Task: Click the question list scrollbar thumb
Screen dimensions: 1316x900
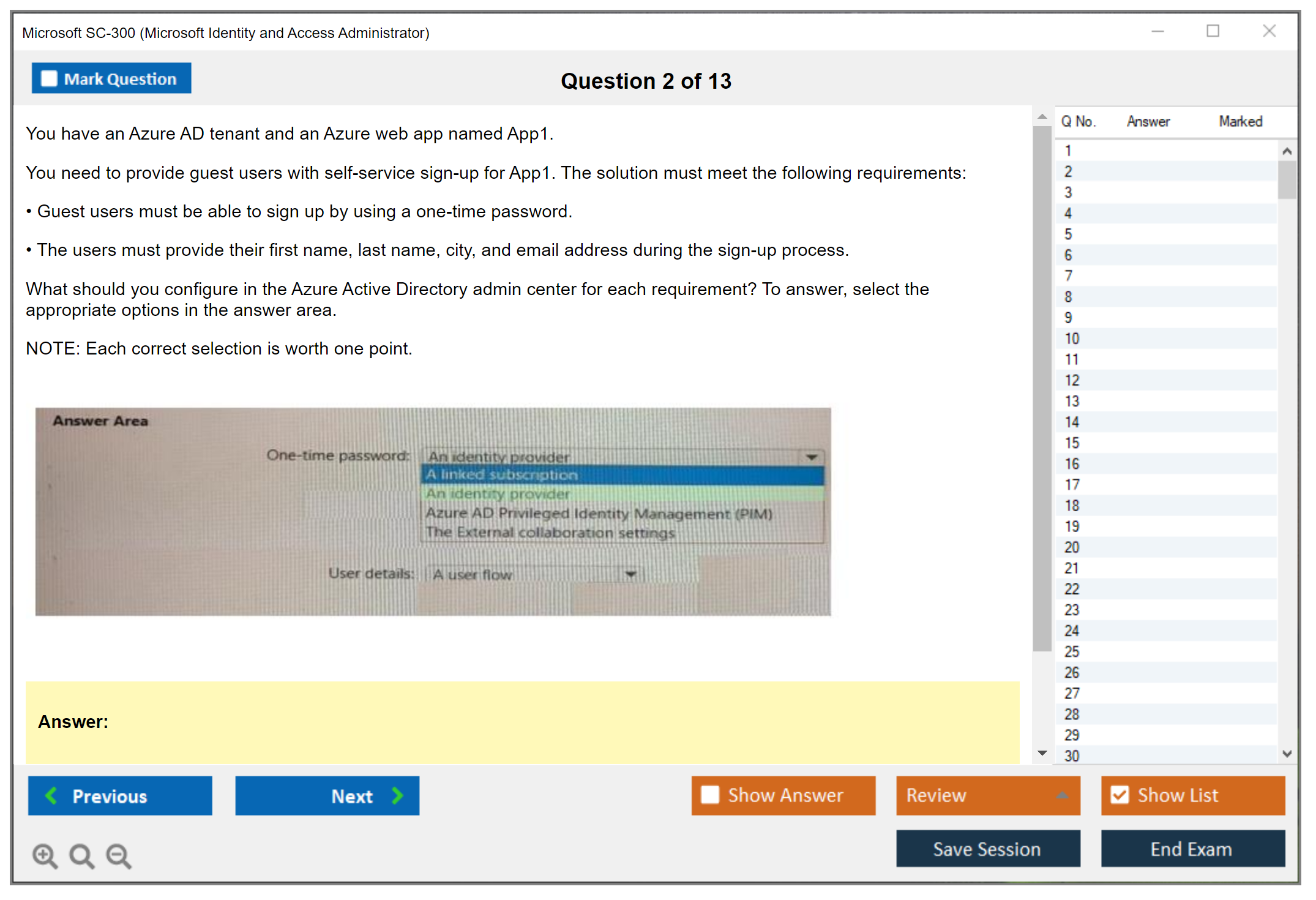Action: coord(1287,179)
